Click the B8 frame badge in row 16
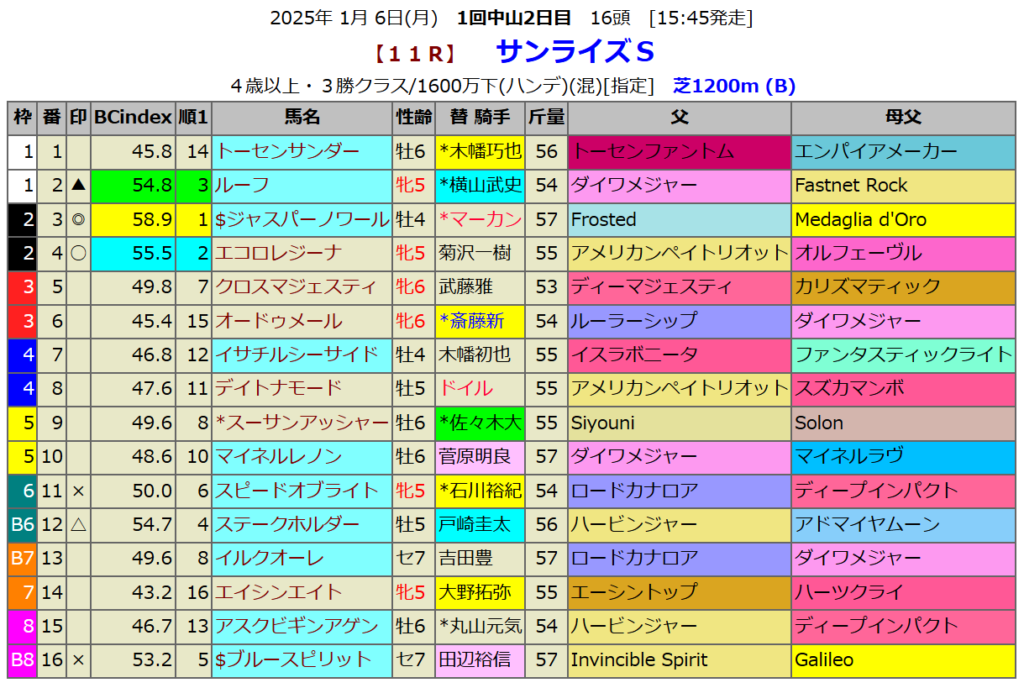1024x688 pixels. (x=22, y=660)
